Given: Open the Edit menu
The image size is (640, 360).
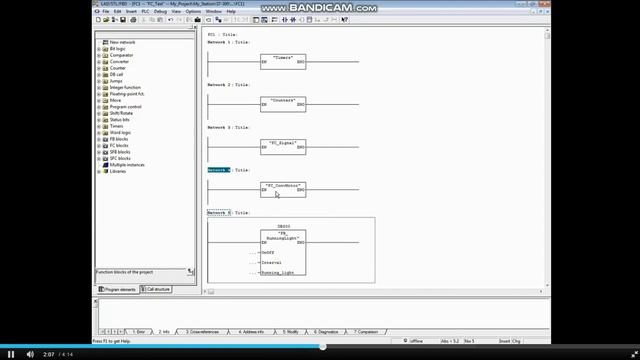Looking at the screenshot, I should 118,11.
